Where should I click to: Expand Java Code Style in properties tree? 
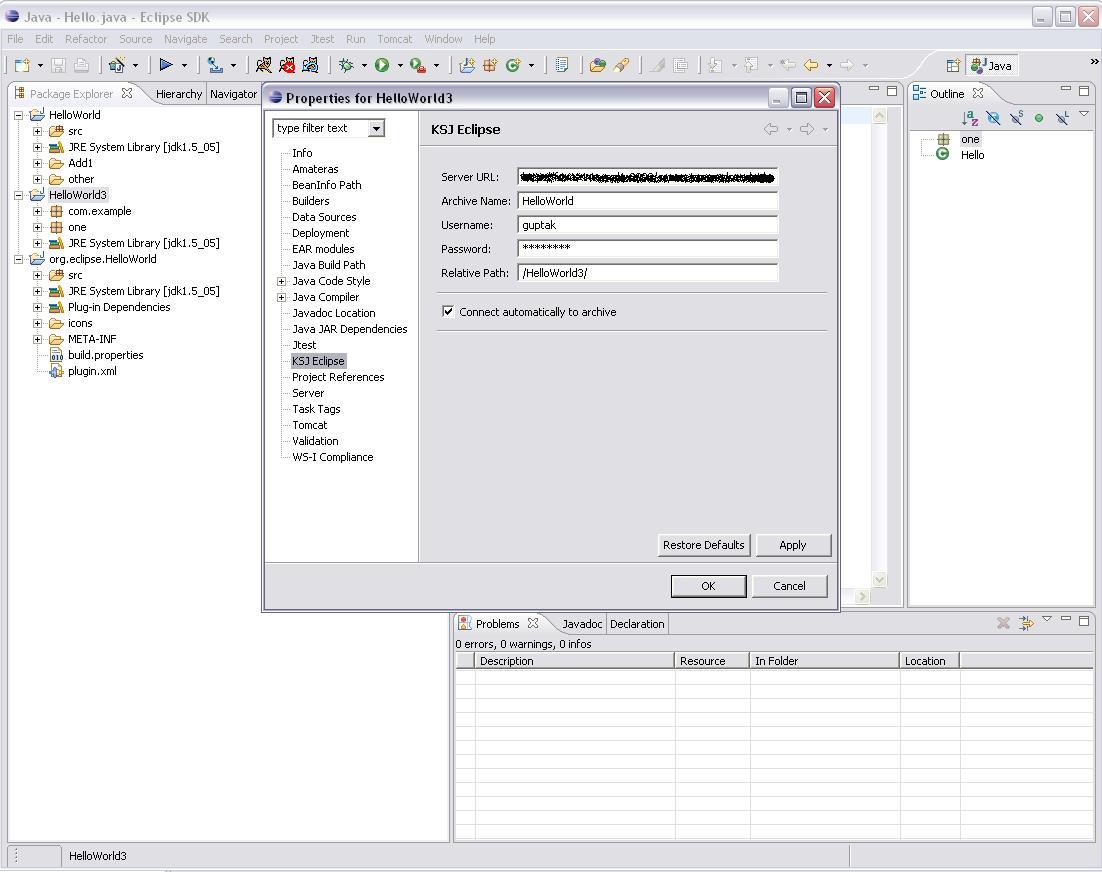click(x=281, y=281)
